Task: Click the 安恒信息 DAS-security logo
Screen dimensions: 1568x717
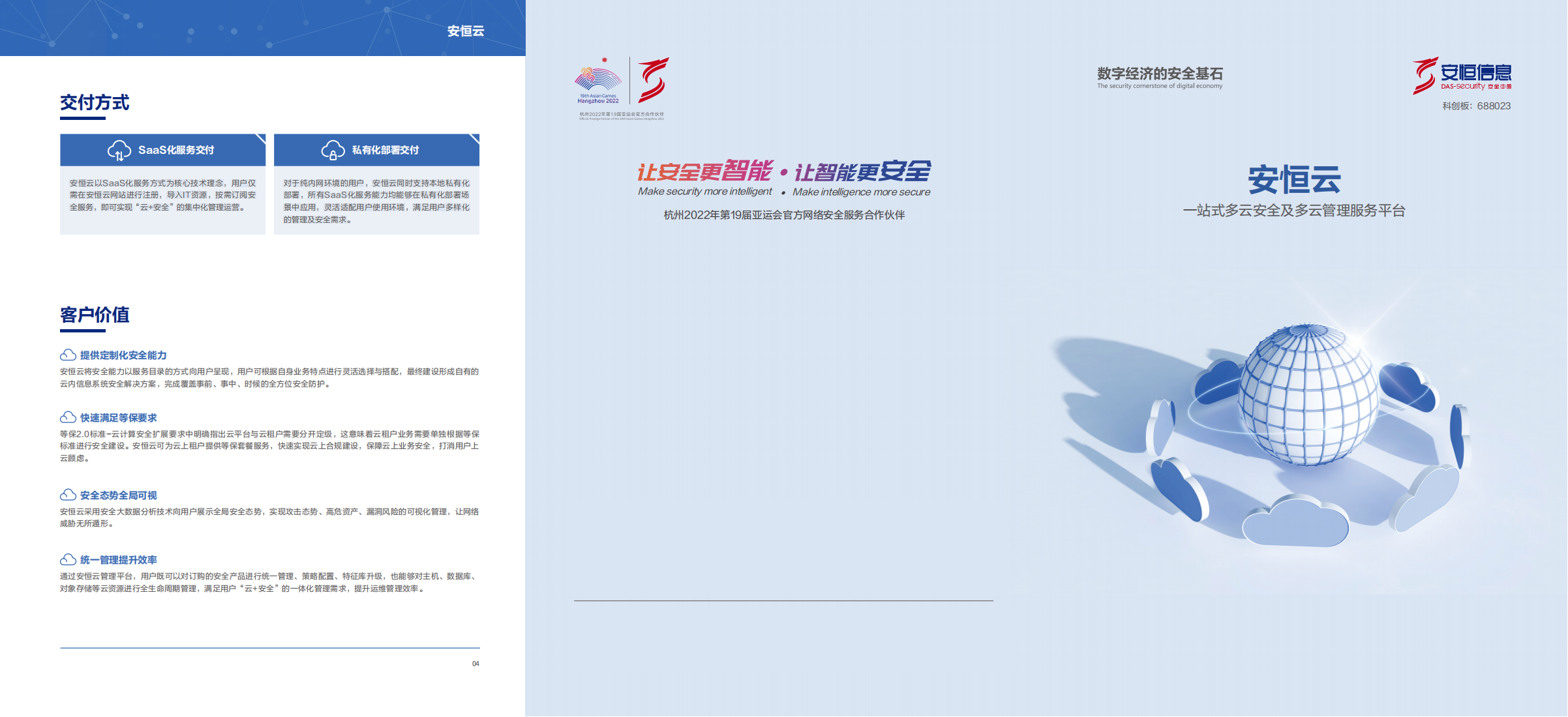Action: click(x=1462, y=76)
